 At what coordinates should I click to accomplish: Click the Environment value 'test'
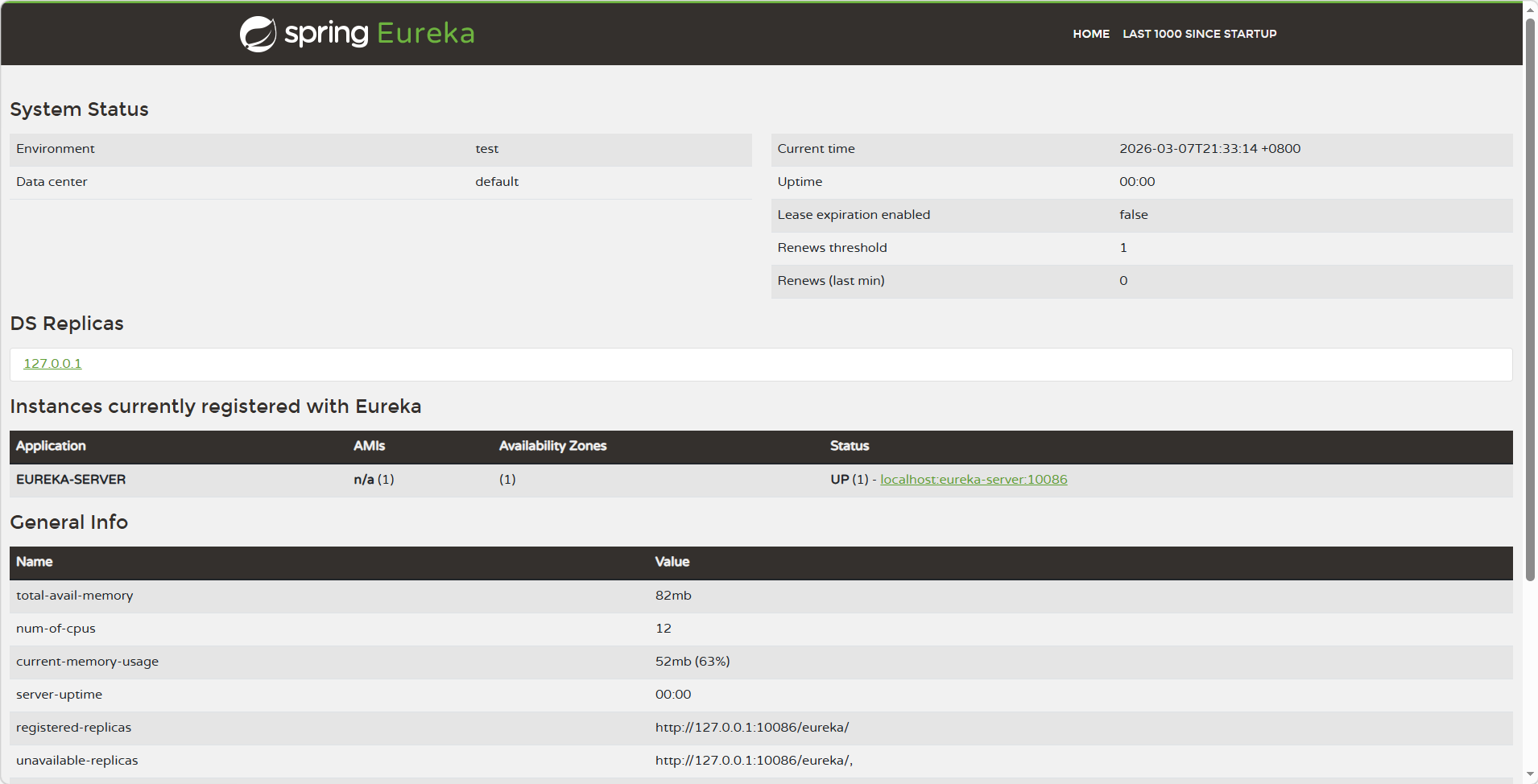[x=486, y=149]
